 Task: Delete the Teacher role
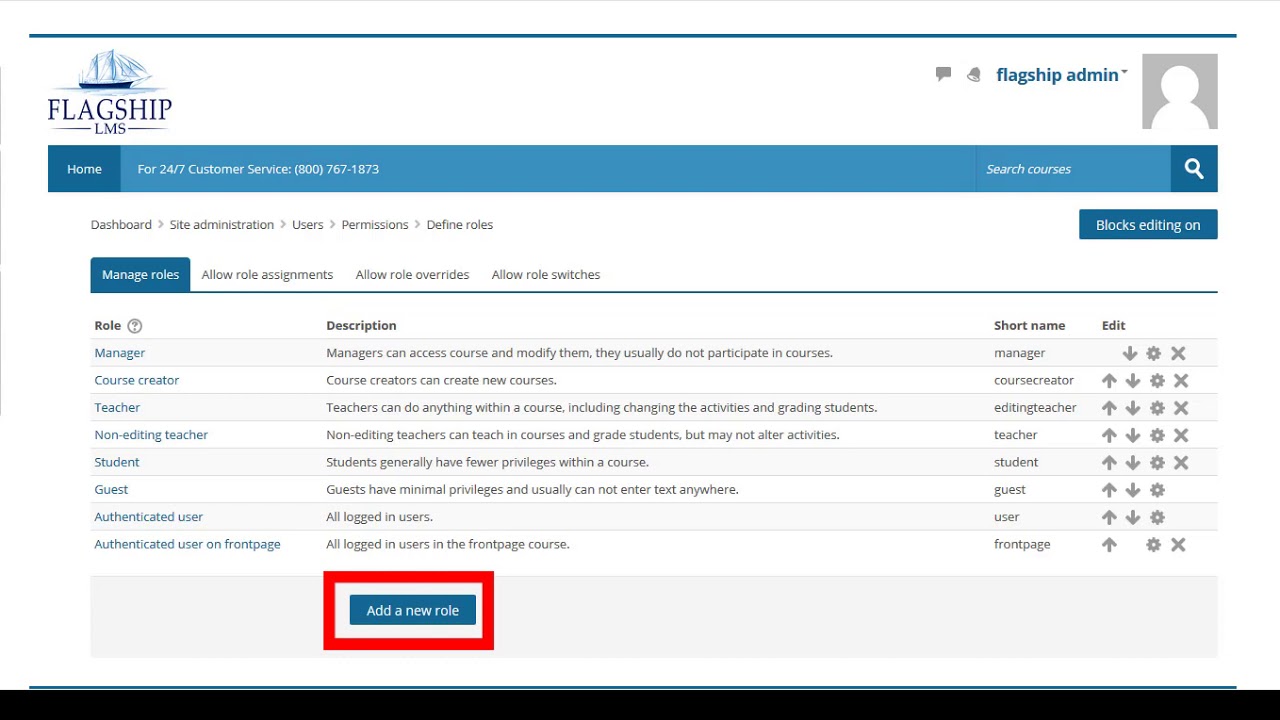click(x=1181, y=408)
